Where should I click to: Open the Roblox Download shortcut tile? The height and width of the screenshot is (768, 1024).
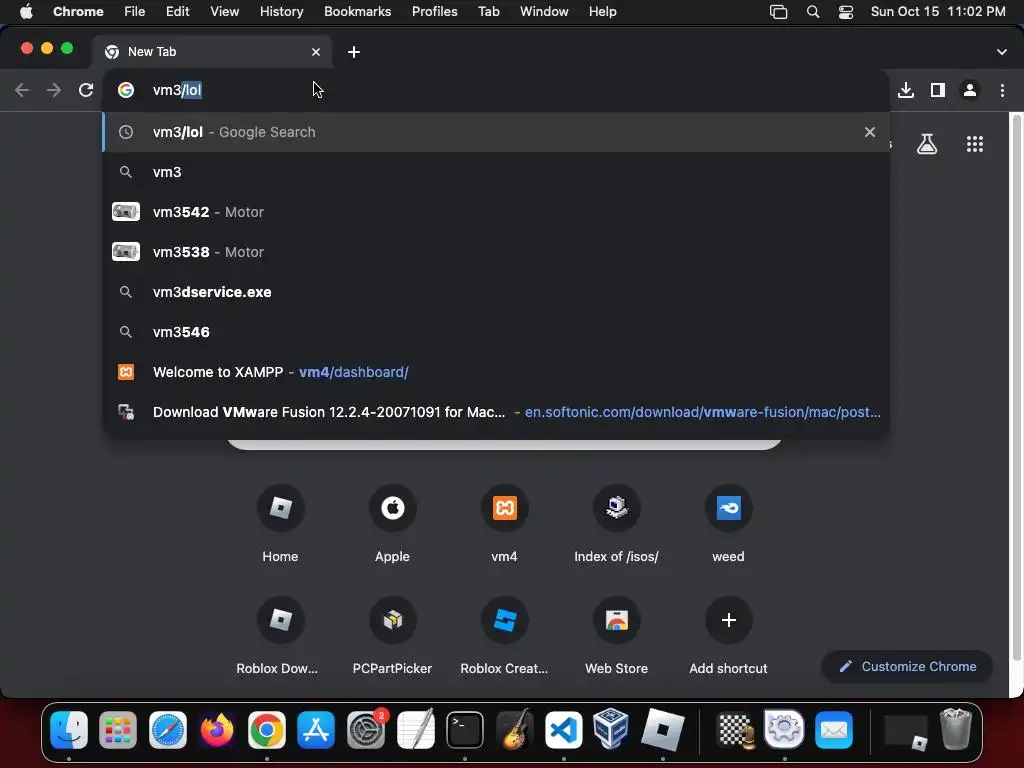280,635
